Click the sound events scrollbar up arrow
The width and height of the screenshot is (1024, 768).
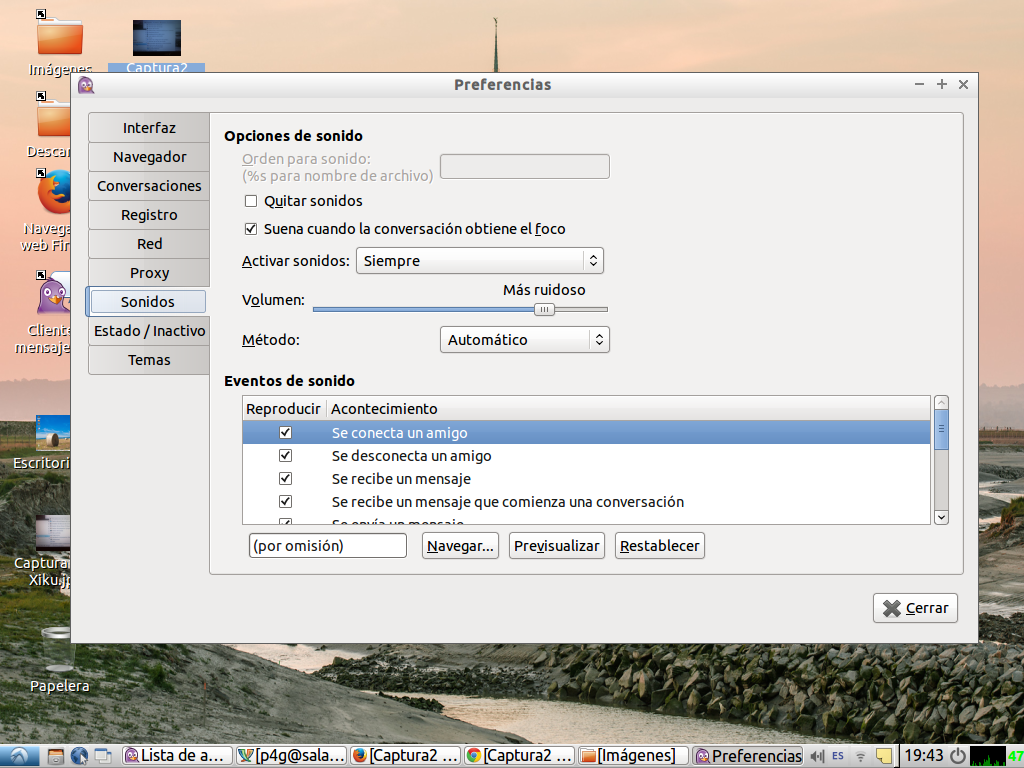coord(941,402)
